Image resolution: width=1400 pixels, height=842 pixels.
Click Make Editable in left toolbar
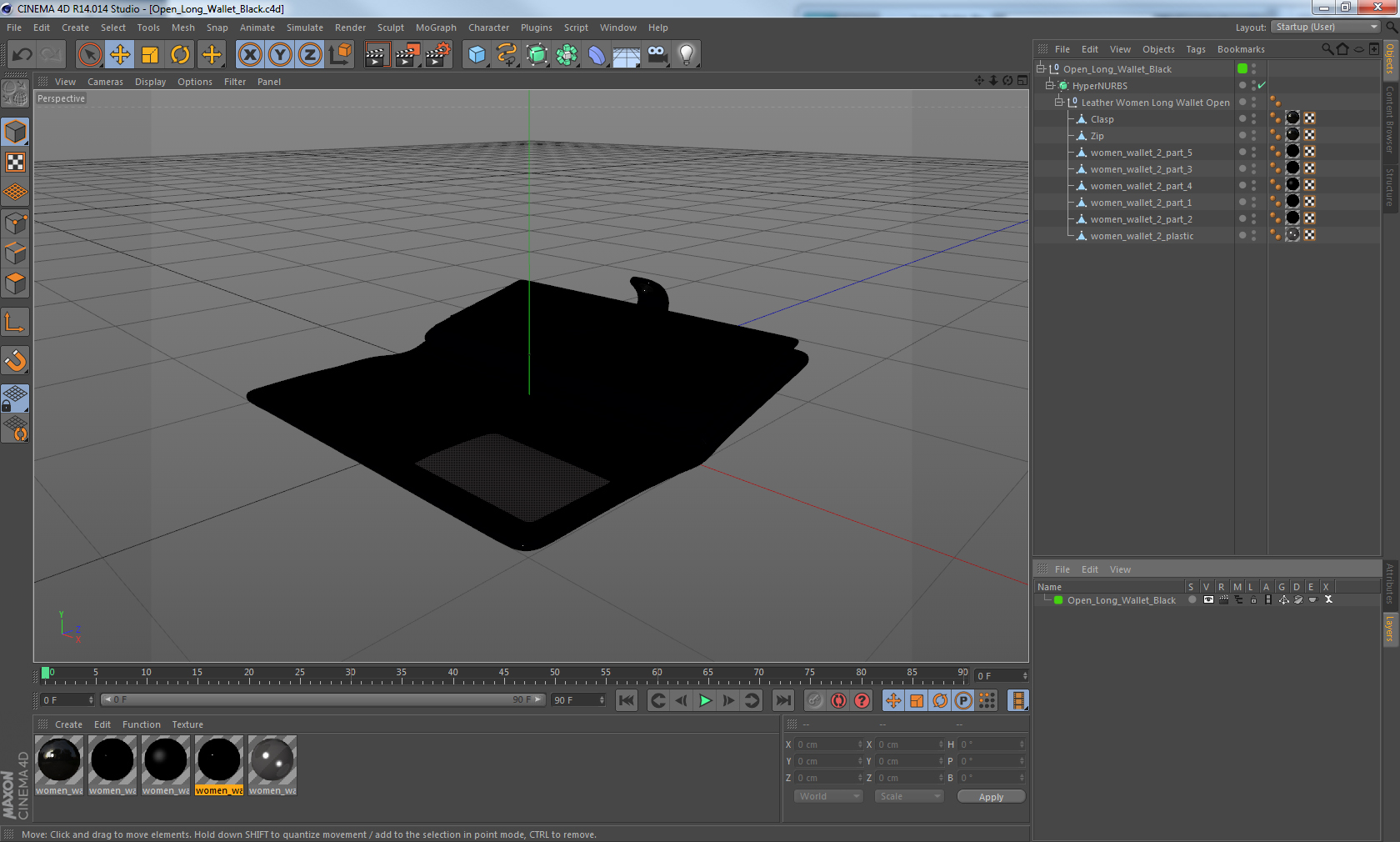click(15, 93)
